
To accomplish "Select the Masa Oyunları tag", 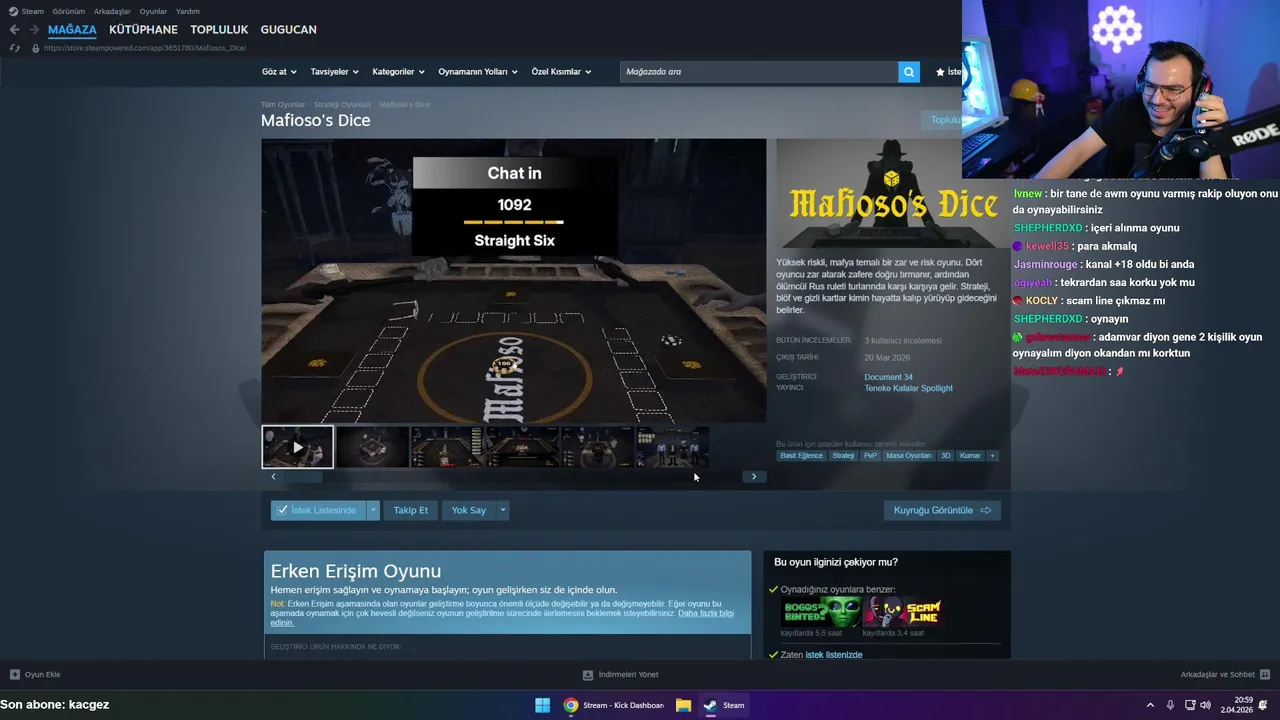I will point(909,455).
